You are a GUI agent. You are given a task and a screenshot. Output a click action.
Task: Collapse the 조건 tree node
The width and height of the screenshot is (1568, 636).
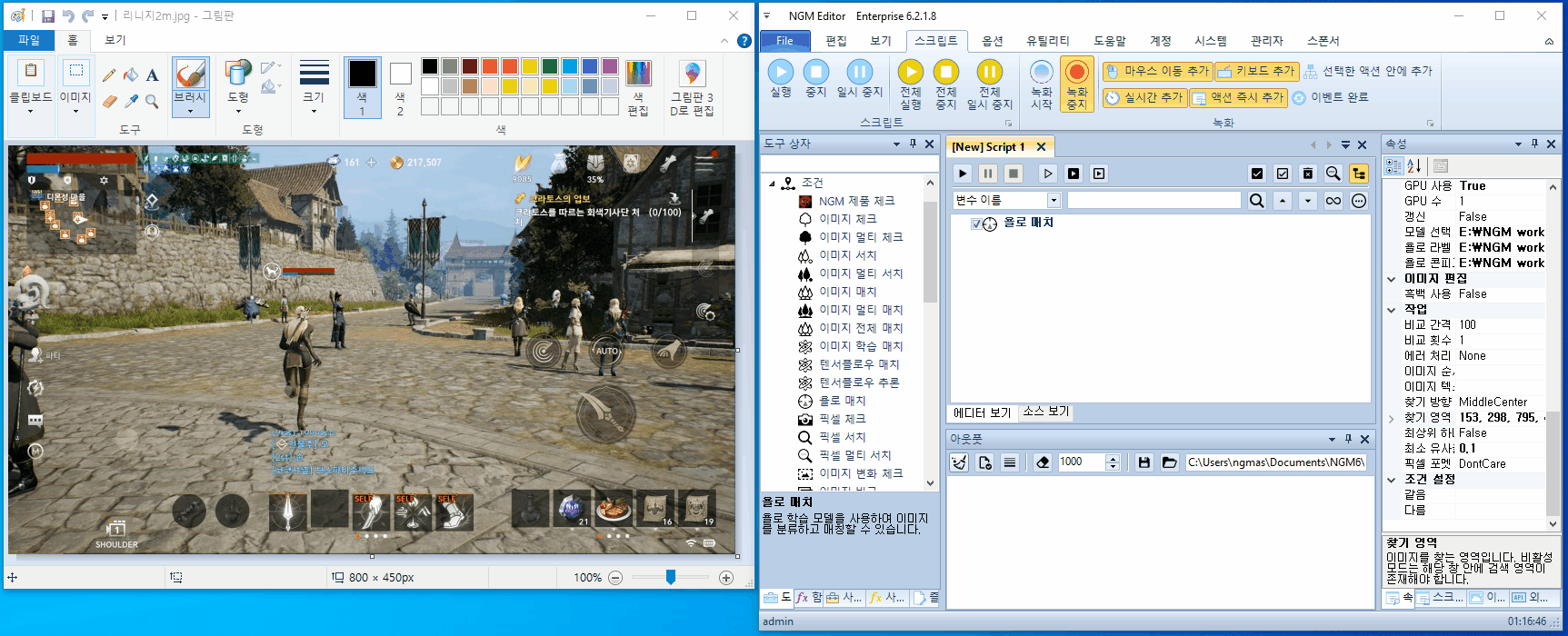pyautogui.click(x=773, y=184)
